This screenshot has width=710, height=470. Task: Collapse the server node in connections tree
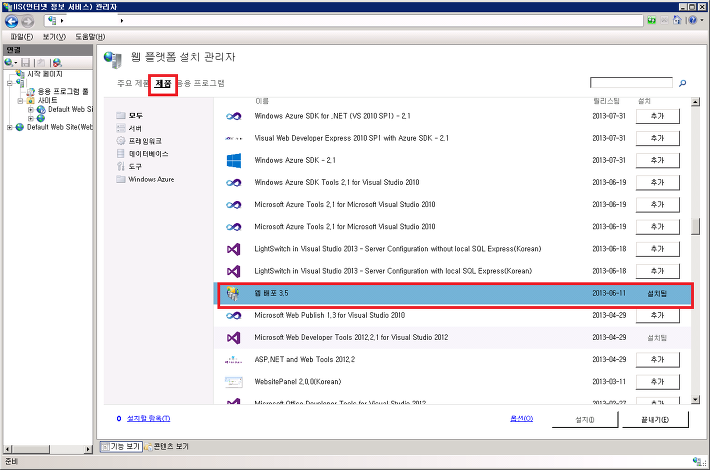10,83
